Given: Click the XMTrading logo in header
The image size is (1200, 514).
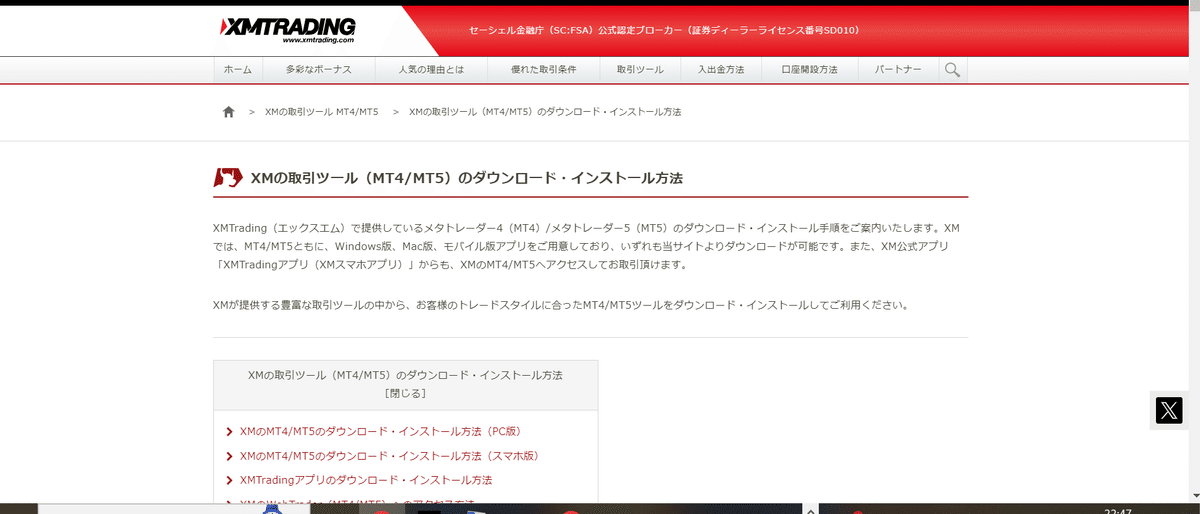Looking at the screenshot, I should [x=287, y=30].
